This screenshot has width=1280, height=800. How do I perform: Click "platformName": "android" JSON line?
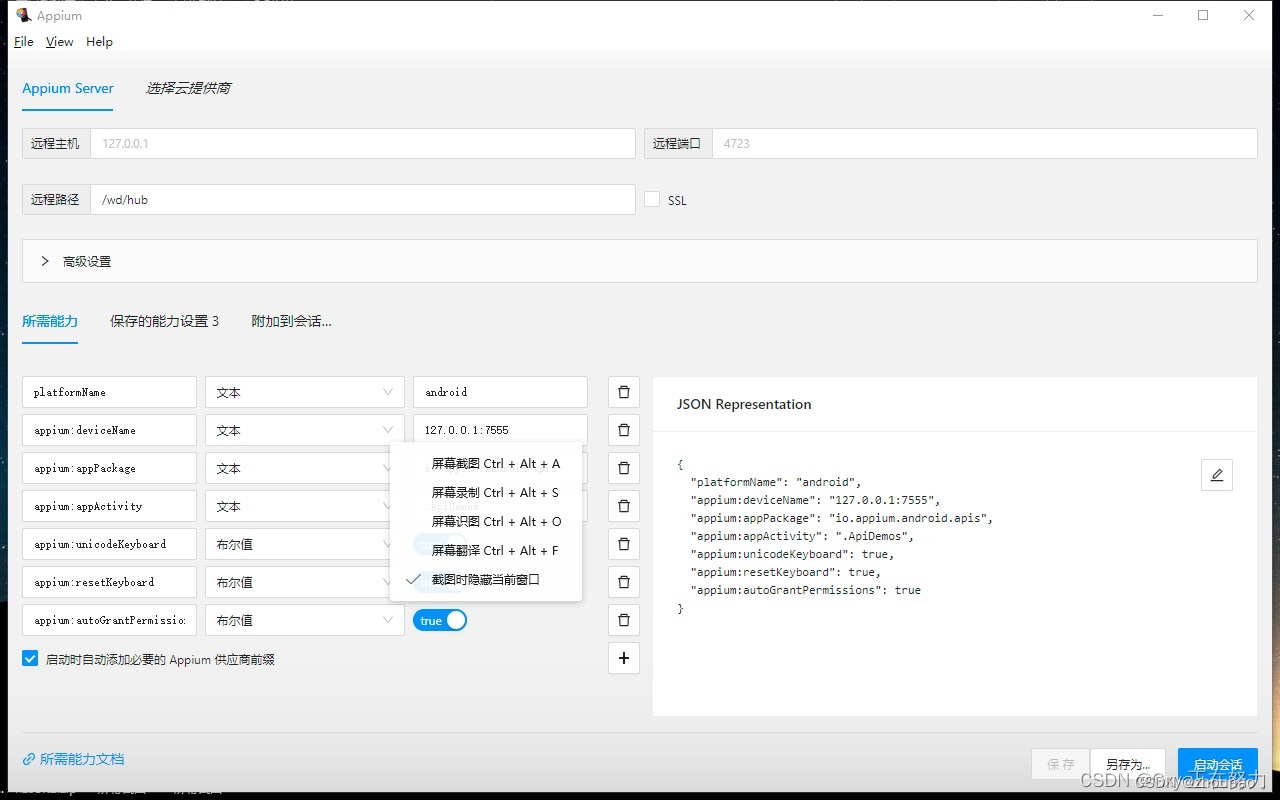(776, 482)
